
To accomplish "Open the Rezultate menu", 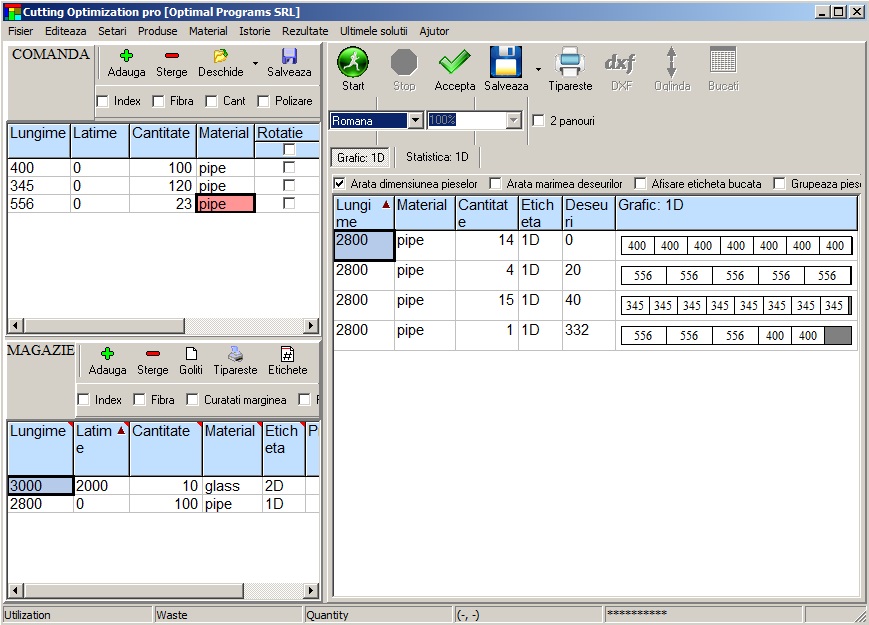I will pyautogui.click(x=305, y=31).
